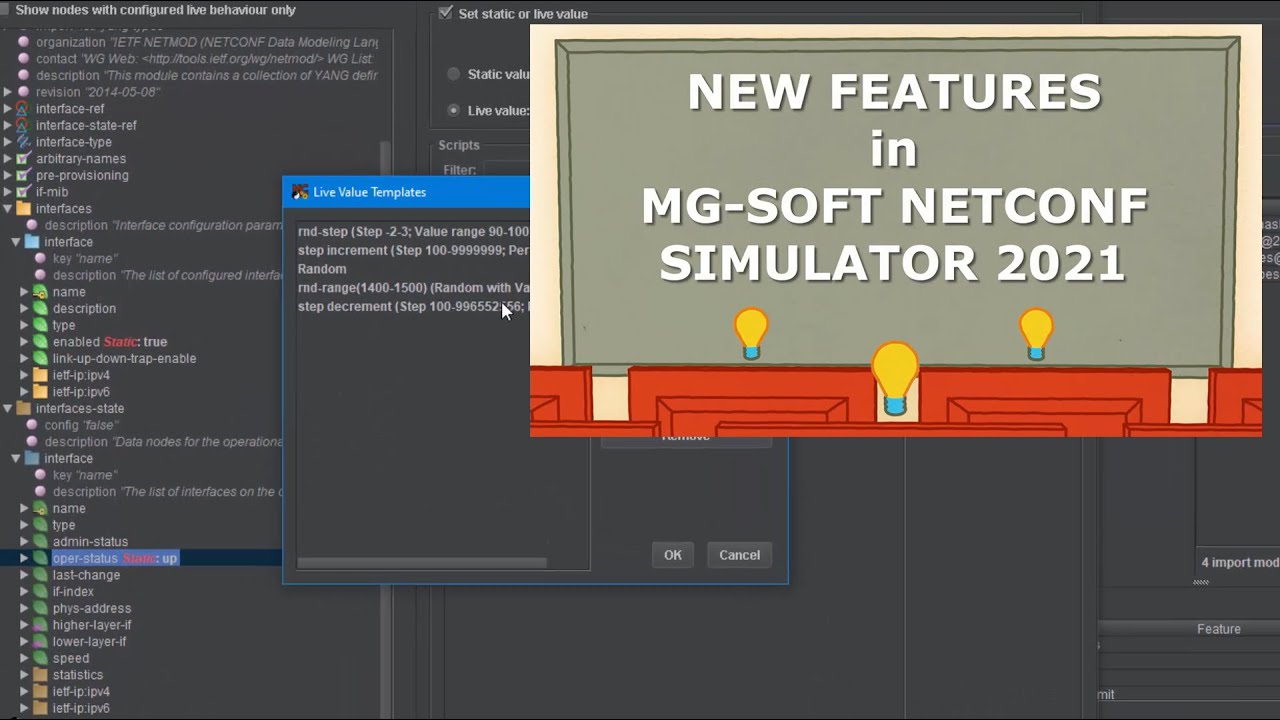The height and width of the screenshot is (720, 1280).
Task: Select the arbitrary-names tree row
Action: coord(81,159)
